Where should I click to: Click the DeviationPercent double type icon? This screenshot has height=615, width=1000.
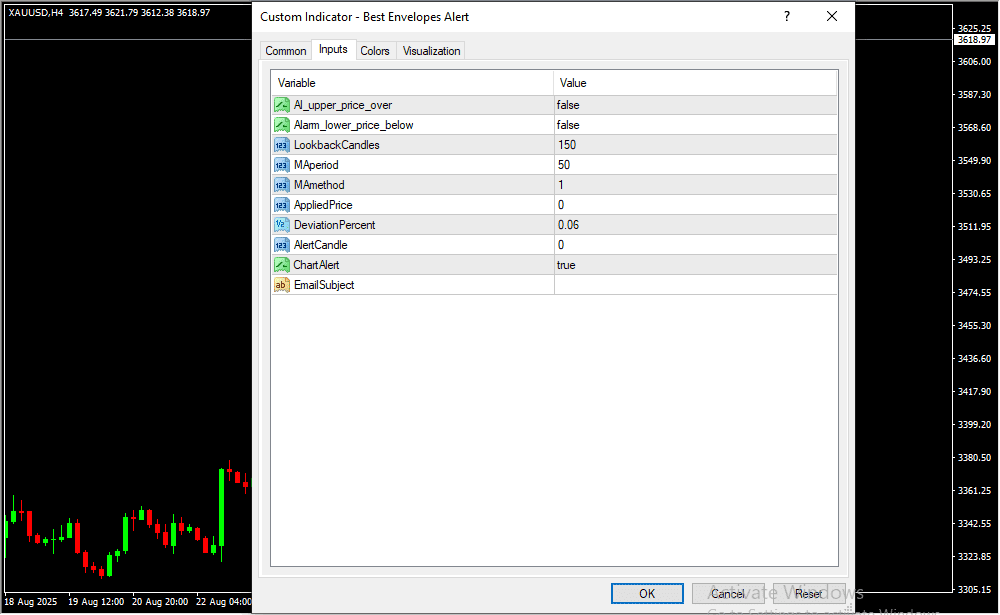point(281,225)
